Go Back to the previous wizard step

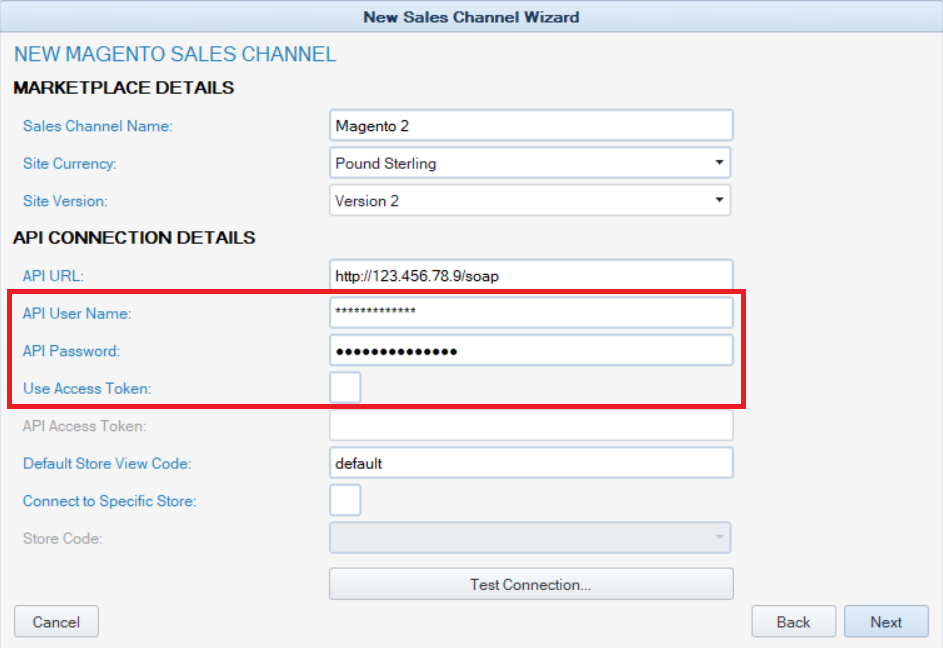tap(793, 622)
